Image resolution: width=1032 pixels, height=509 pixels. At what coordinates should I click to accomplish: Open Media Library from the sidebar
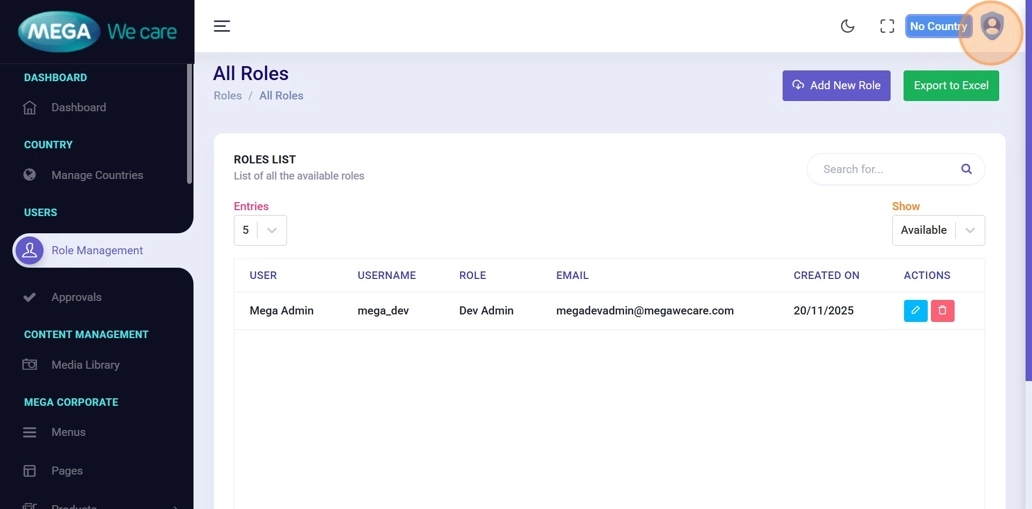click(85, 365)
